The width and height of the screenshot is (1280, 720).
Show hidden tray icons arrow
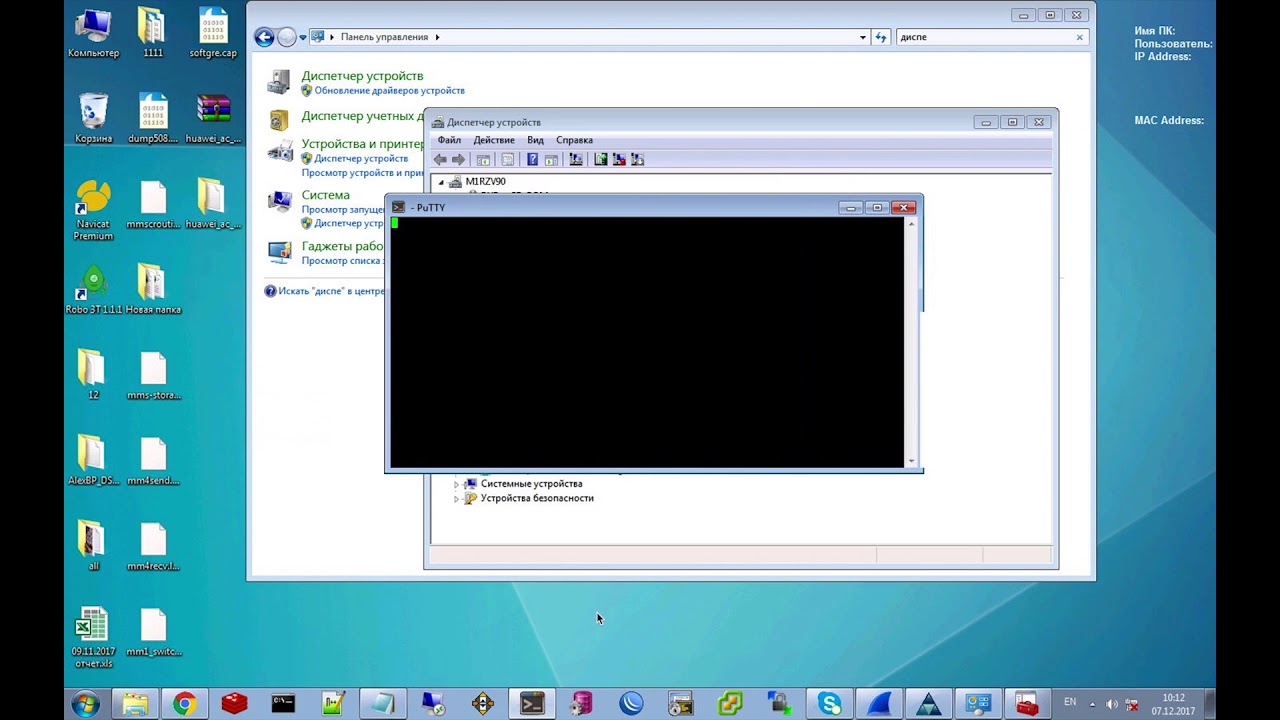1092,704
